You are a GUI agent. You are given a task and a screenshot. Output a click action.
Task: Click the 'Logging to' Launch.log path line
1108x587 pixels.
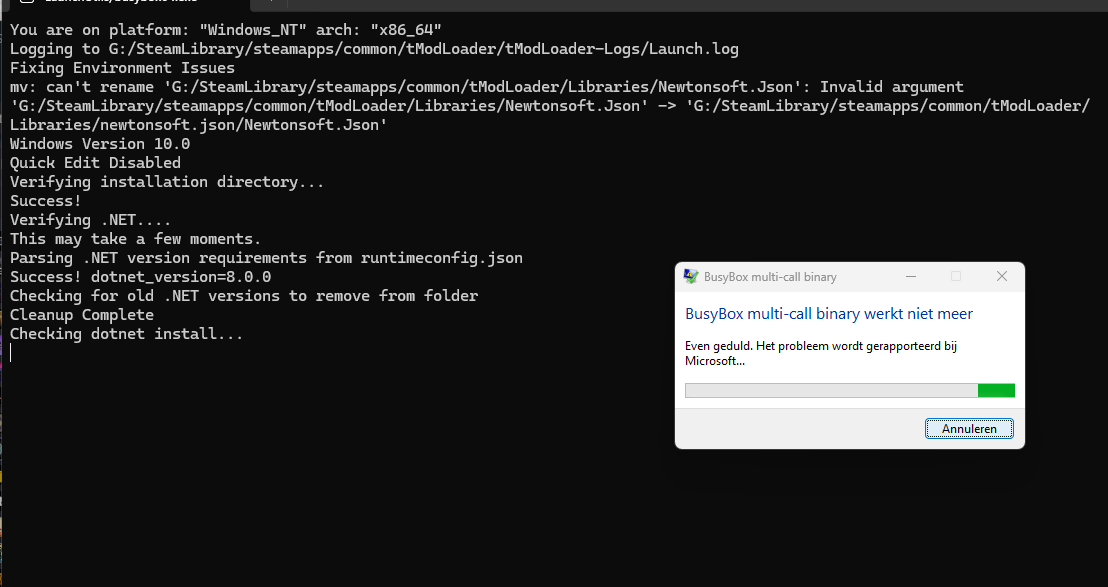(374, 49)
